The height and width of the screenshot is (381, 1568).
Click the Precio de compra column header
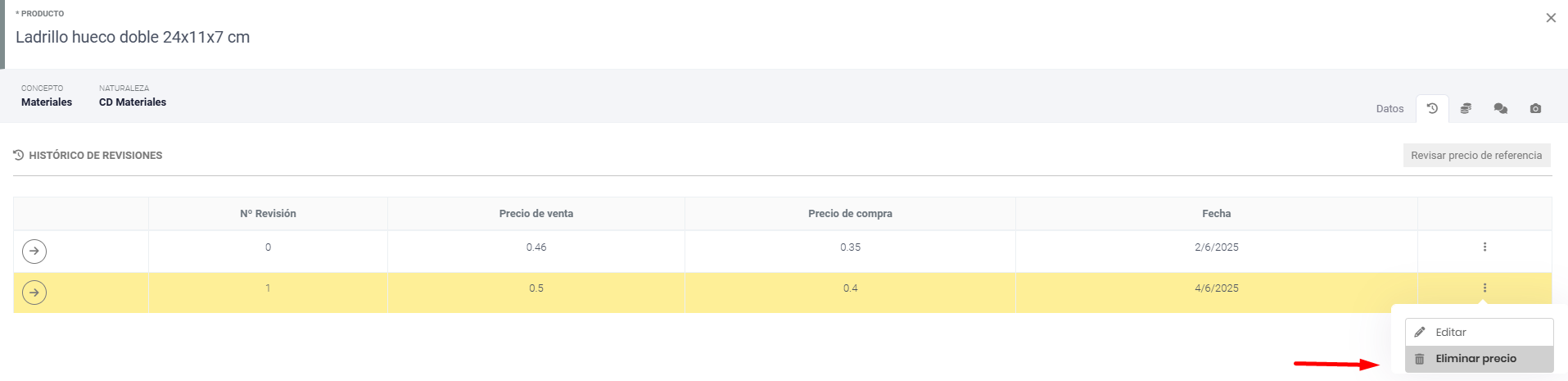tap(850, 213)
